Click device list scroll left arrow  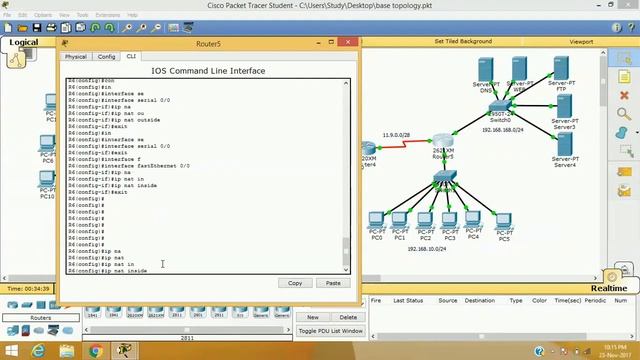86,330
